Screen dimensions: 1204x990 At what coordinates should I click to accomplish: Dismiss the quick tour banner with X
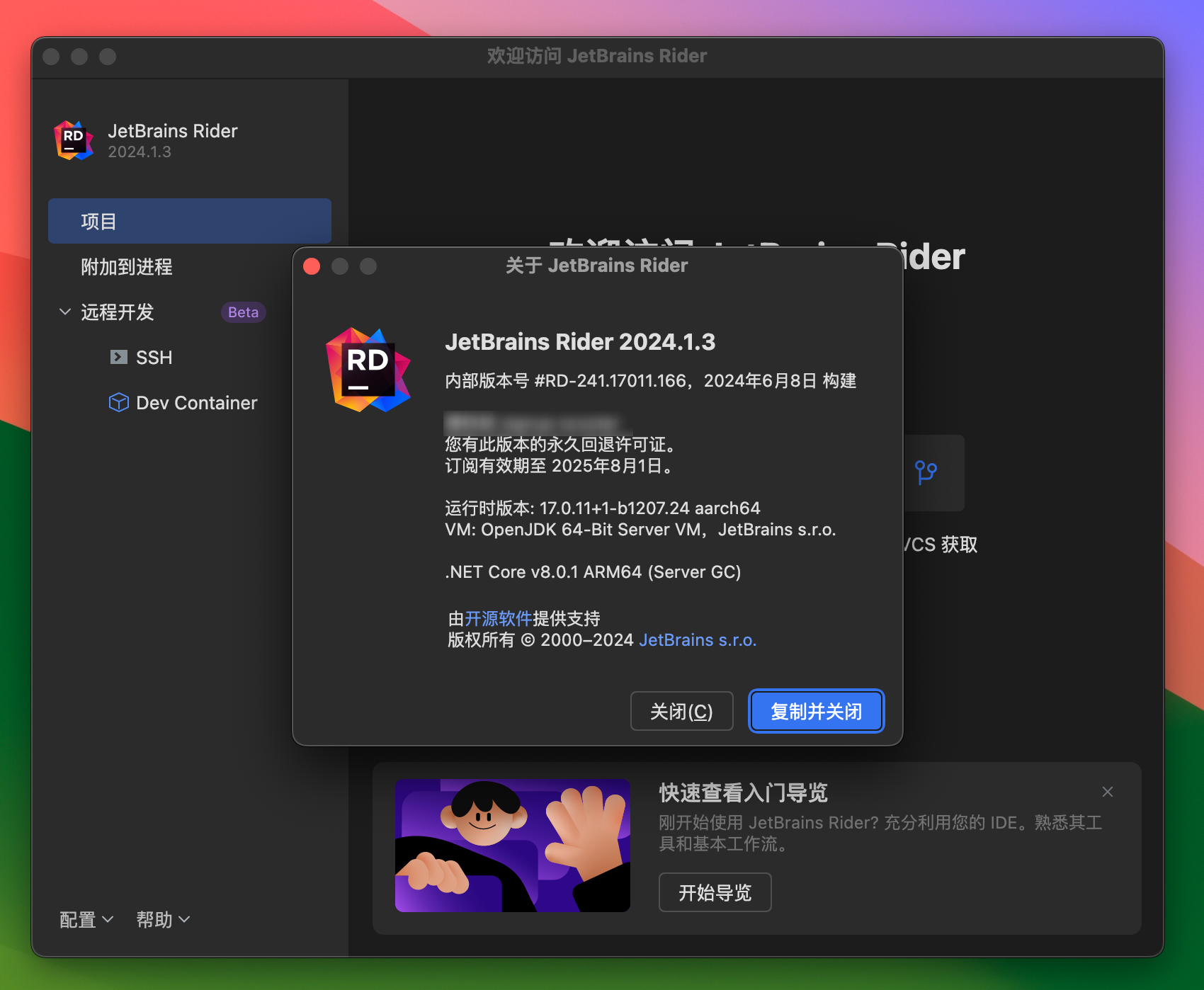(1108, 792)
